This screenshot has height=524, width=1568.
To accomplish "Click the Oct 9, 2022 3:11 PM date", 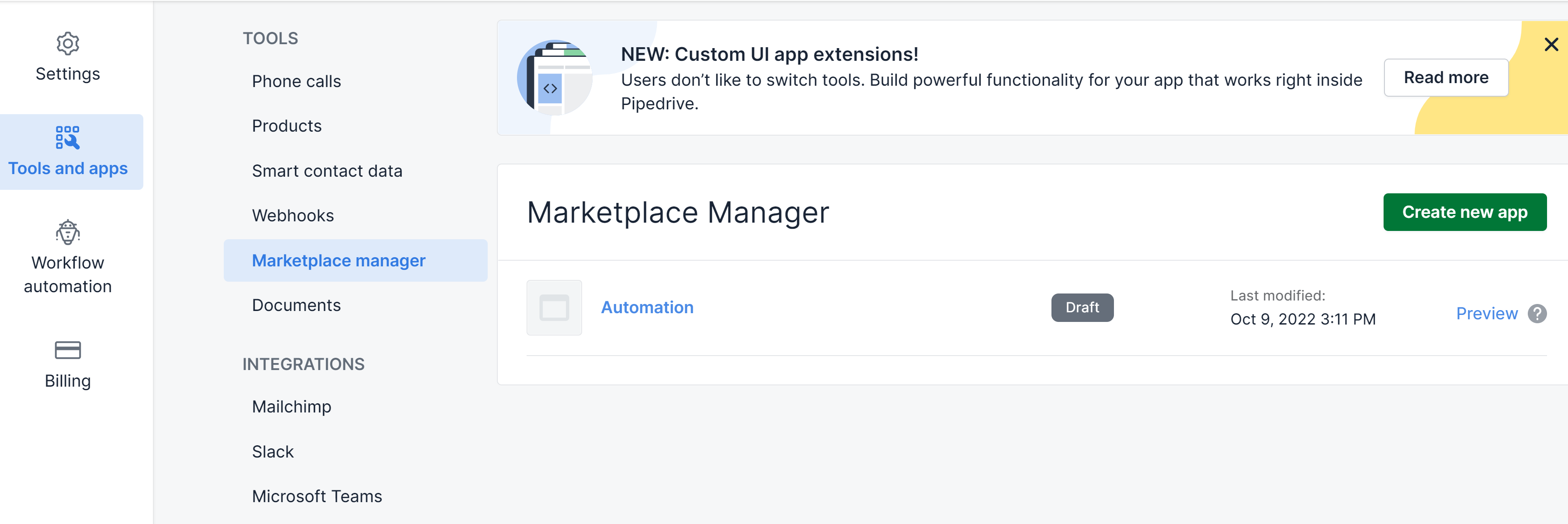I will tap(1303, 319).
